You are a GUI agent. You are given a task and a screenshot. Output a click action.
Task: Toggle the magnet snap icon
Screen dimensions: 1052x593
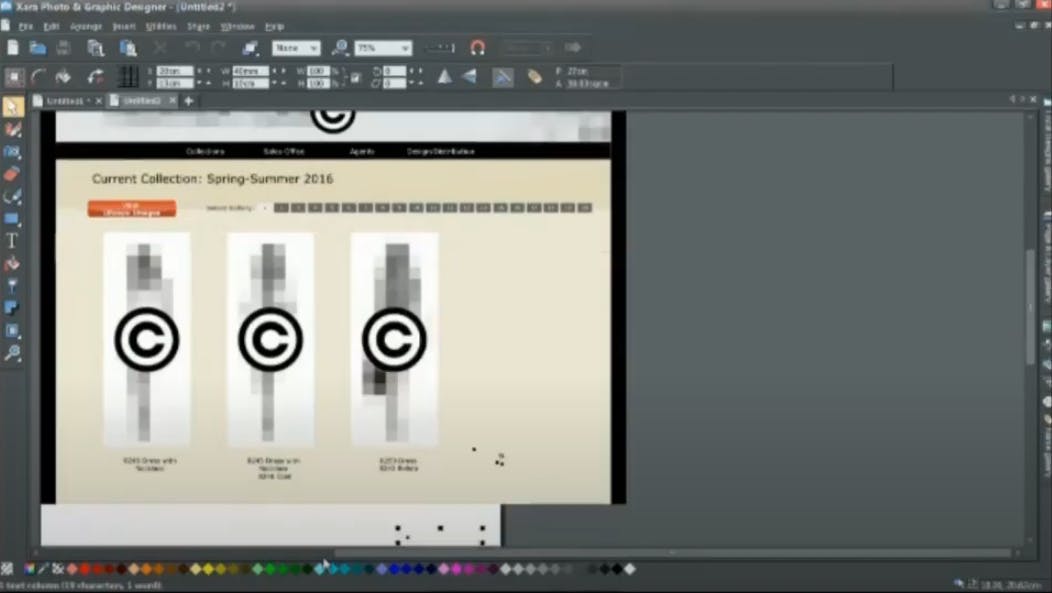[x=477, y=48]
